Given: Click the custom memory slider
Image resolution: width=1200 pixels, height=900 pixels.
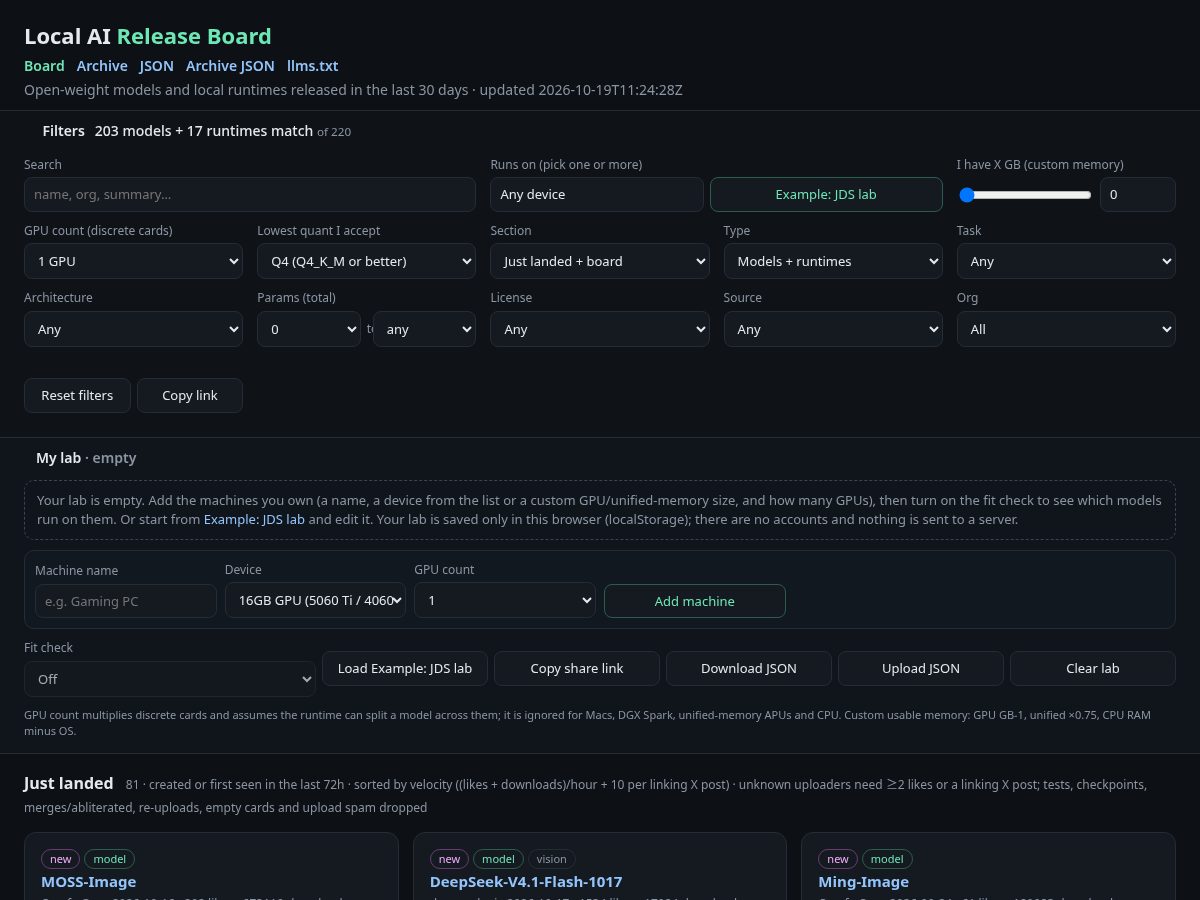Looking at the screenshot, I should (1025, 195).
